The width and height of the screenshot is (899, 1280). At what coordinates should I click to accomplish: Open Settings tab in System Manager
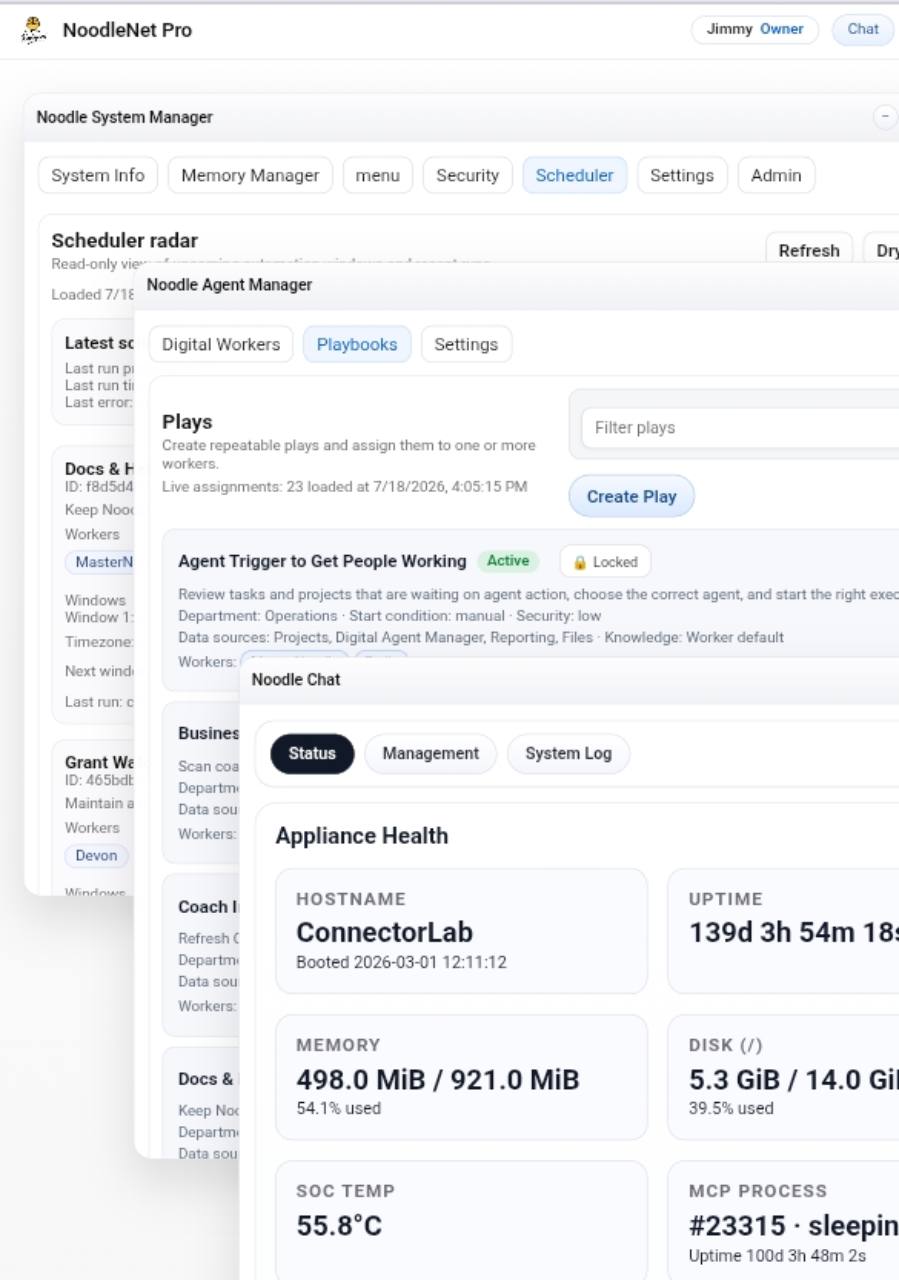682,175
